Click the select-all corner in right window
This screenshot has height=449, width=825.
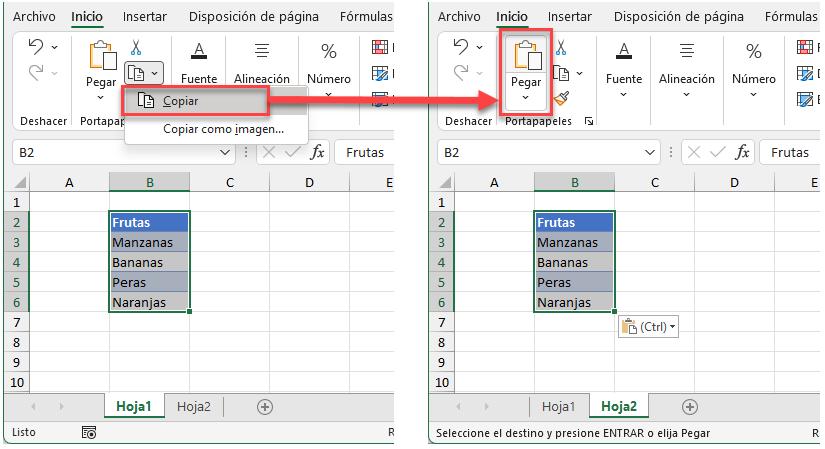point(445,183)
